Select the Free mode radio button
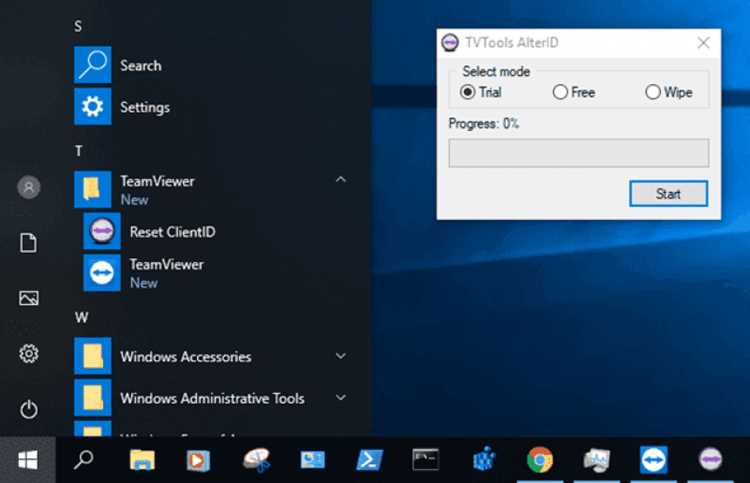 coord(560,92)
